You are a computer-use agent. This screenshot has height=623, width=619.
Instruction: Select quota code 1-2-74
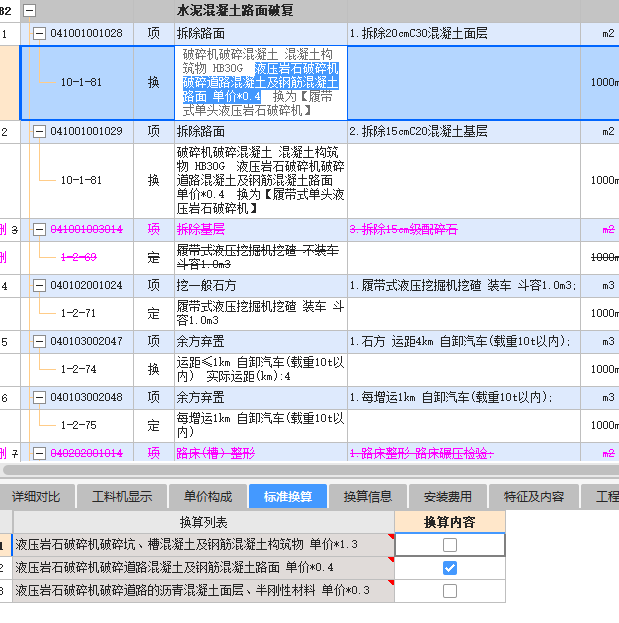tap(77, 370)
